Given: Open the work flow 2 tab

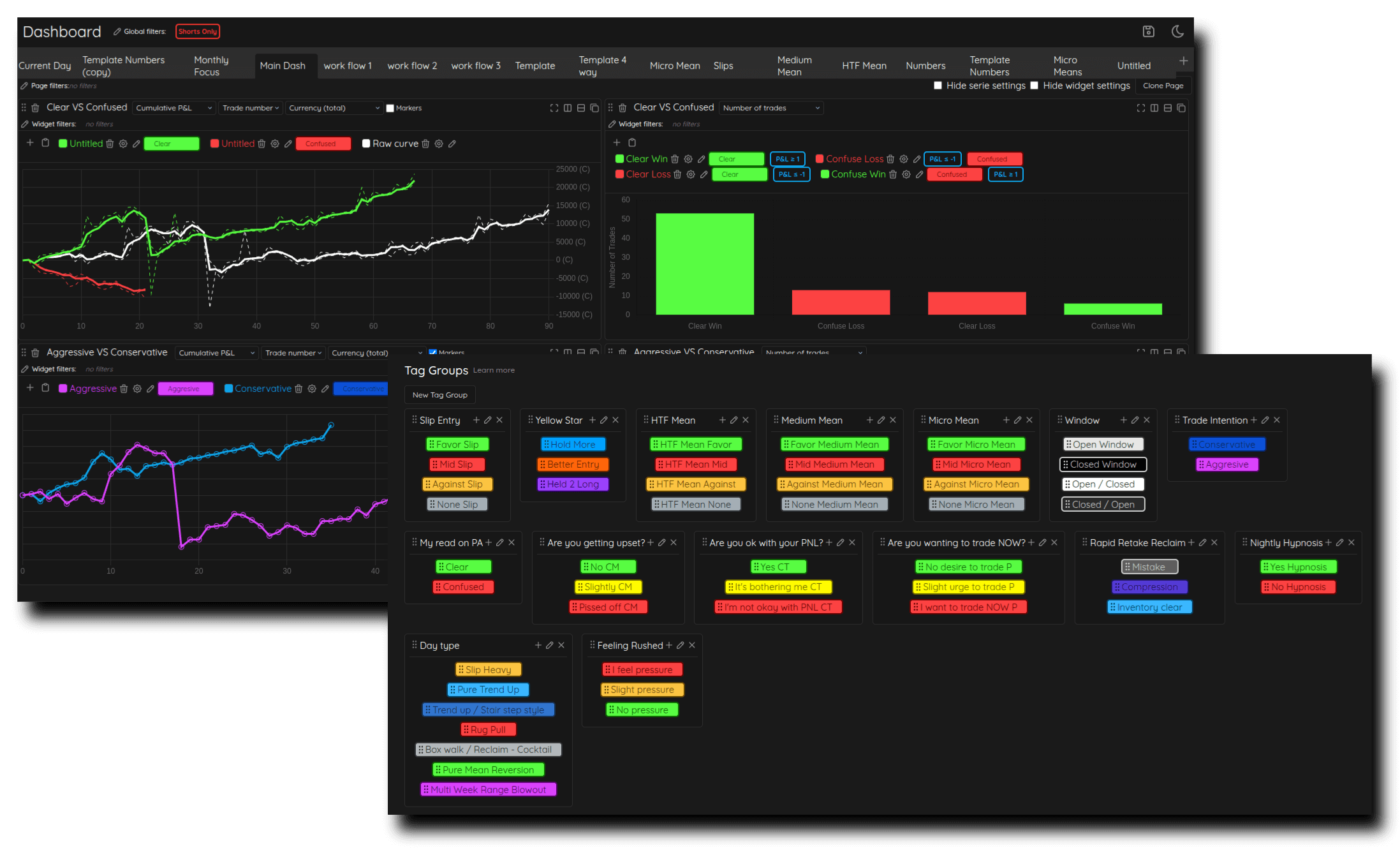Looking at the screenshot, I should point(411,66).
